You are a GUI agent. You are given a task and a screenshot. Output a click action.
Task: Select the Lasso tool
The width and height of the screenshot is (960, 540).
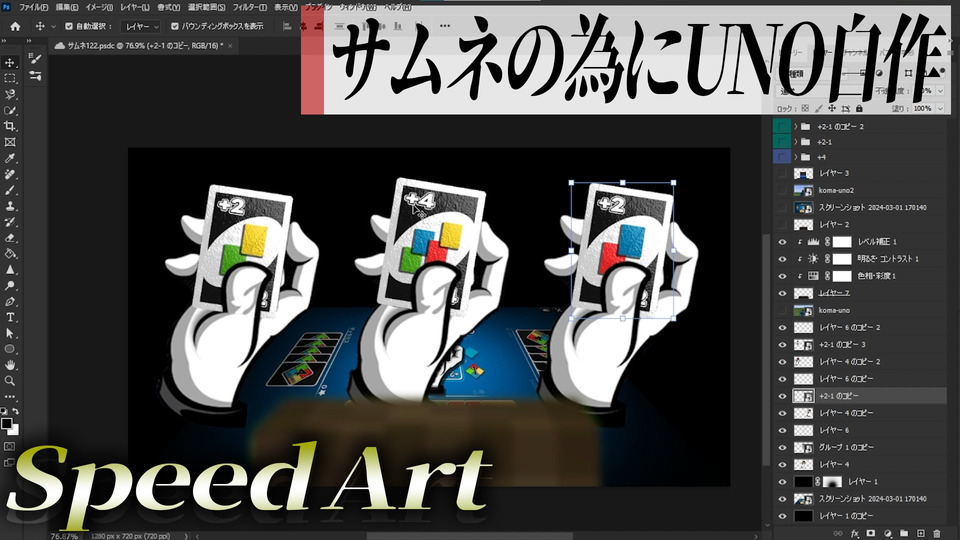point(10,94)
